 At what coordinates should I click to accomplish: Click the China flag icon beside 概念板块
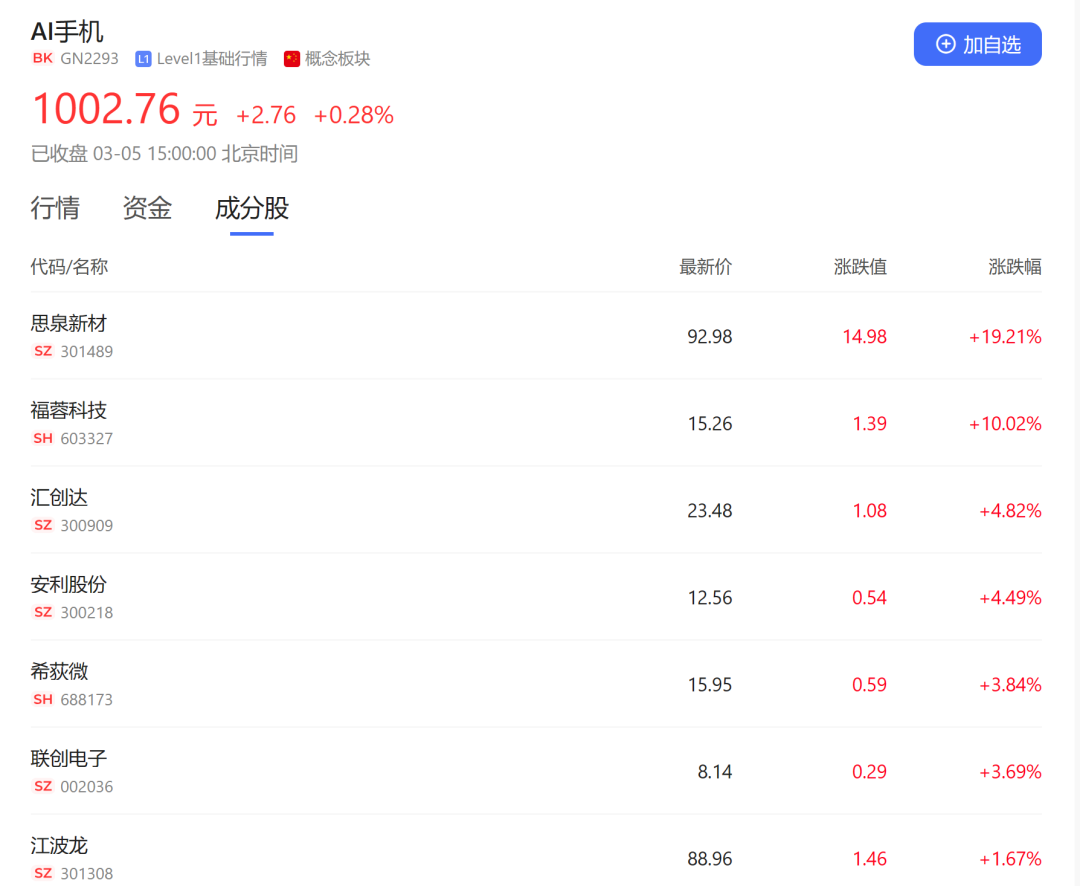[292, 59]
